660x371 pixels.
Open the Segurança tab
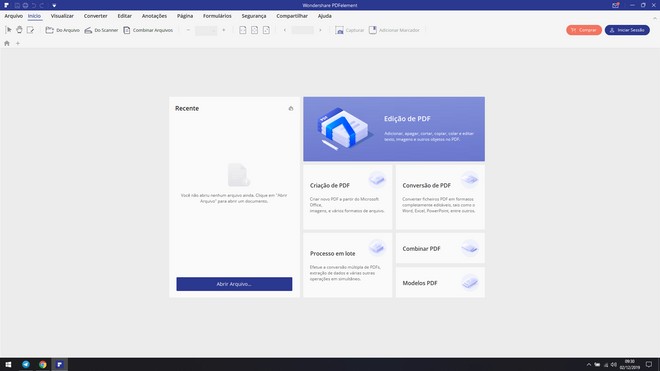point(254,16)
